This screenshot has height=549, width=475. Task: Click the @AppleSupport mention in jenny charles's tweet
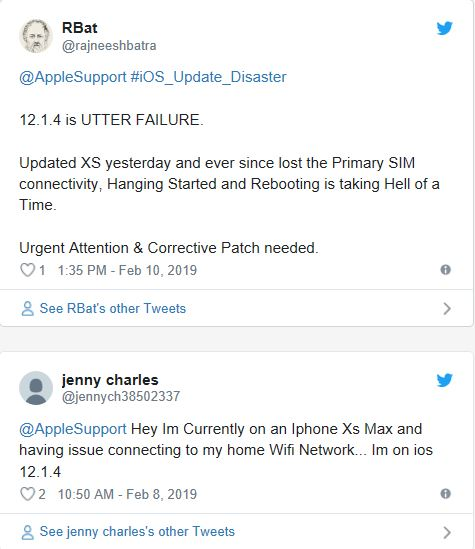[x=73, y=429]
